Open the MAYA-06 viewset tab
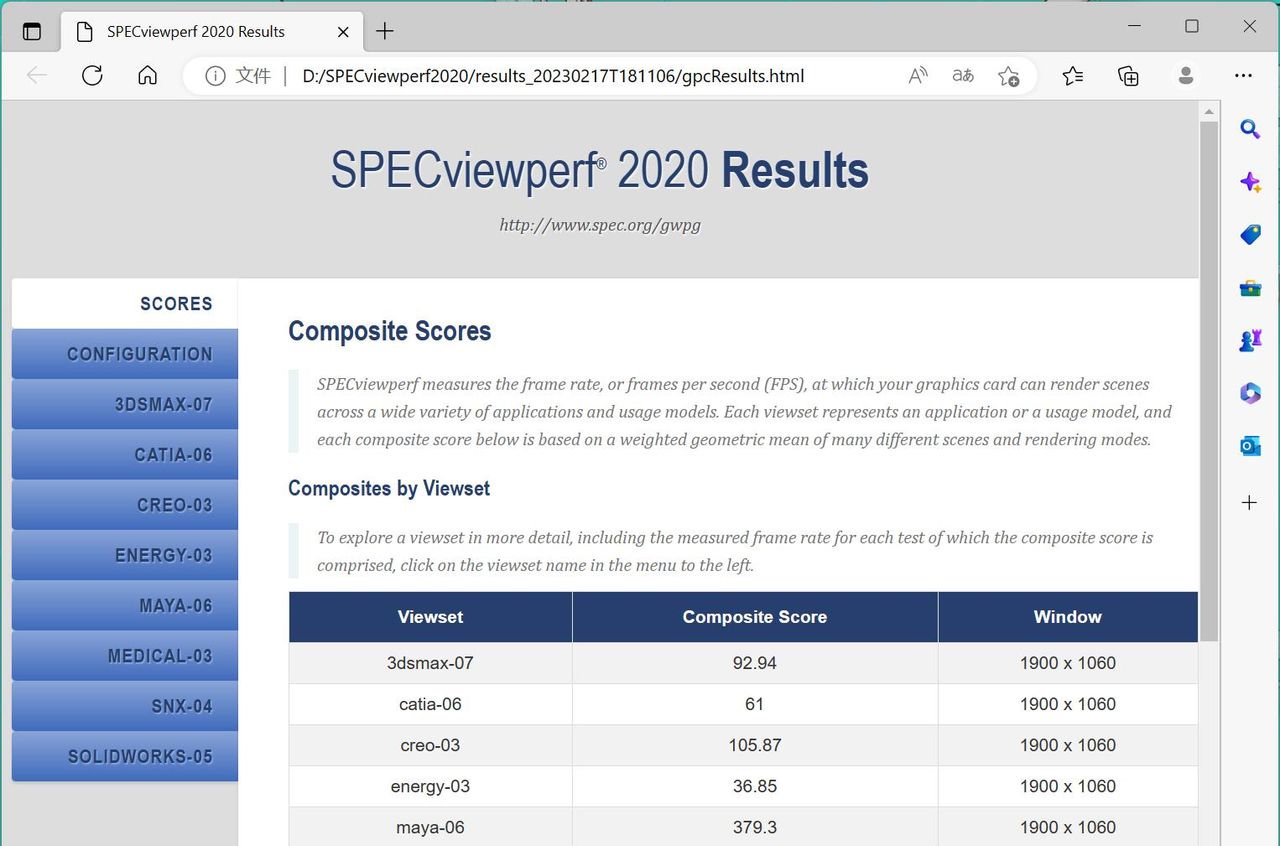This screenshot has width=1280, height=846. pos(125,606)
